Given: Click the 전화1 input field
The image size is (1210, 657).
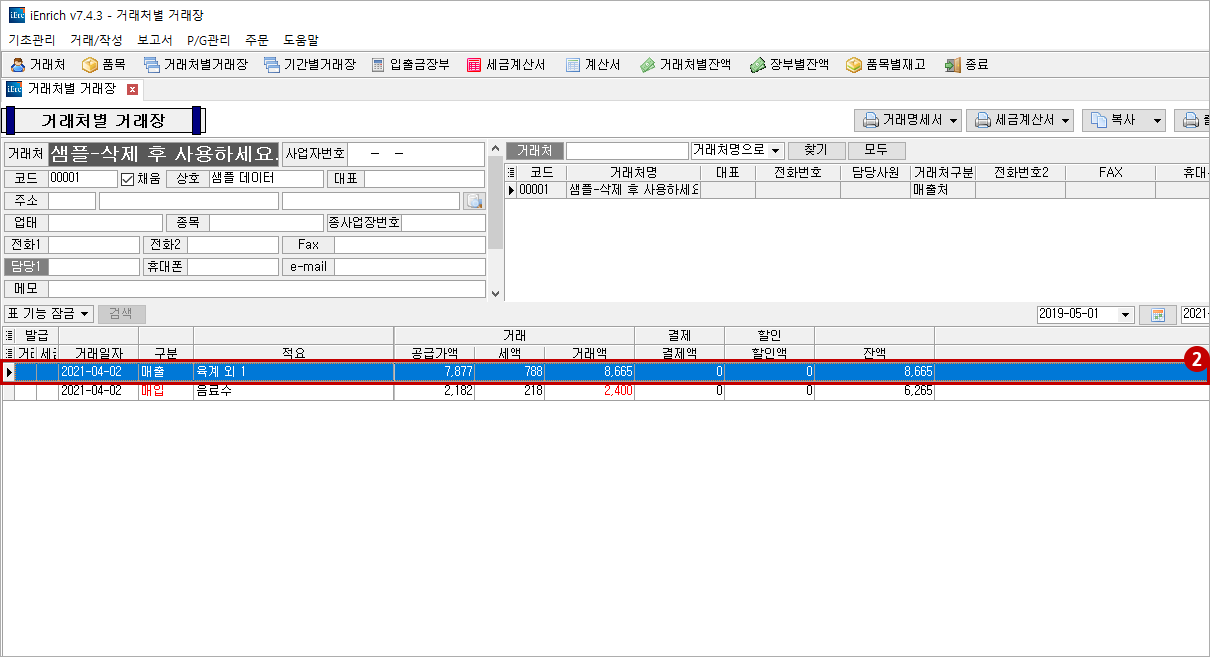Looking at the screenshot, I should coord(94,245).
